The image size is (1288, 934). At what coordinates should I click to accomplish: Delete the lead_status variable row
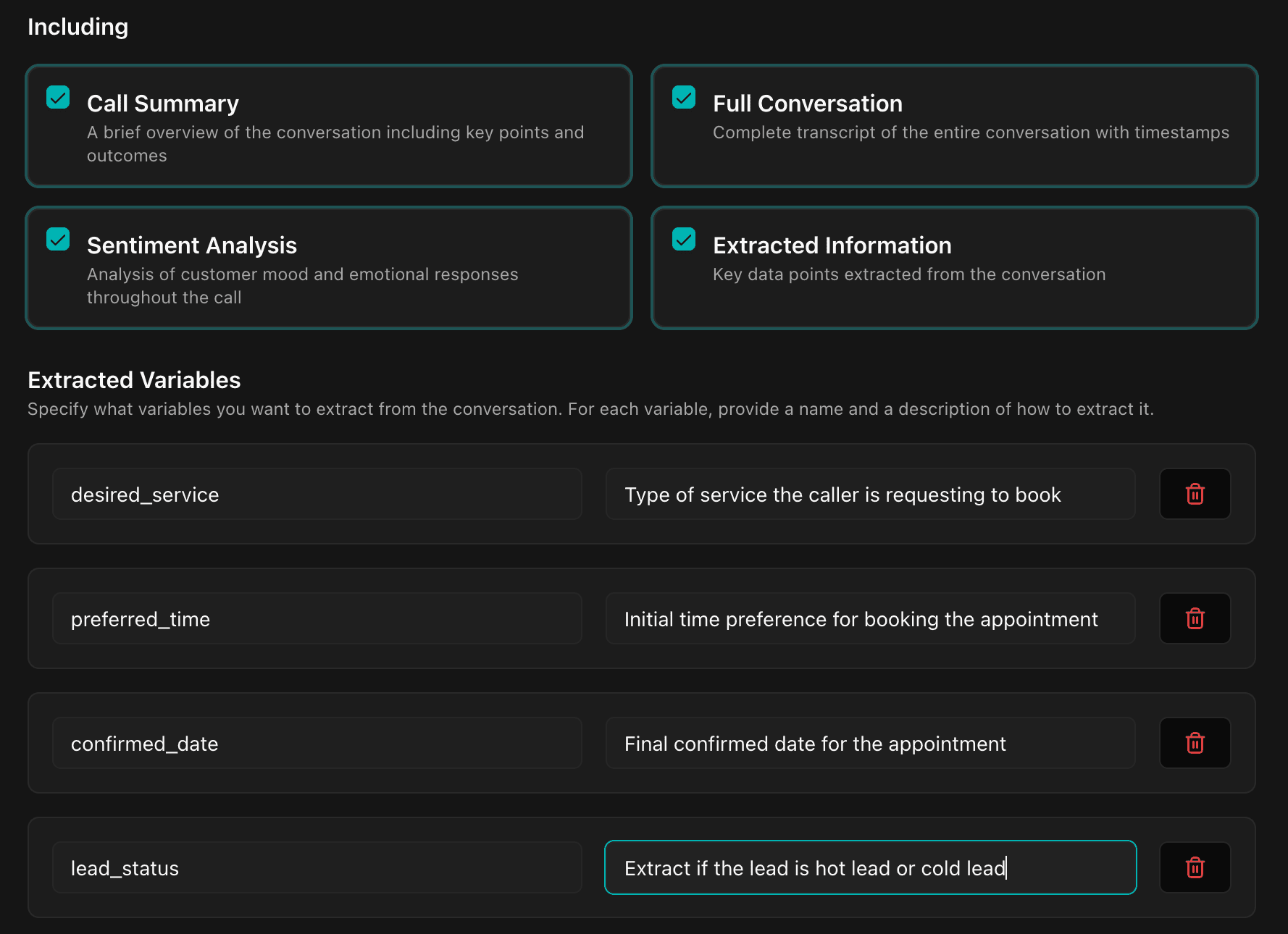pos(1195,867)
